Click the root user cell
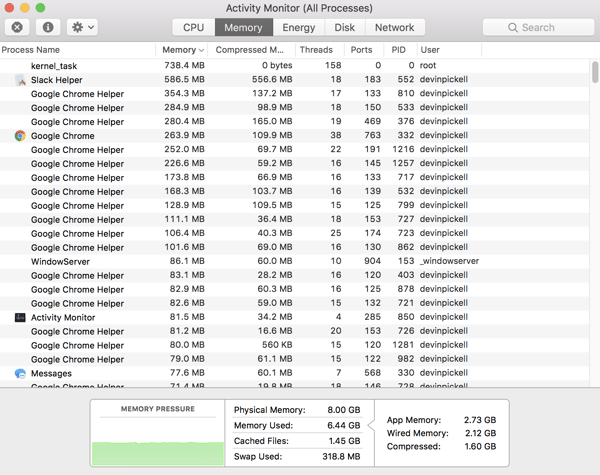Screen dimensions: 600x475 click(x=428, y=65)
